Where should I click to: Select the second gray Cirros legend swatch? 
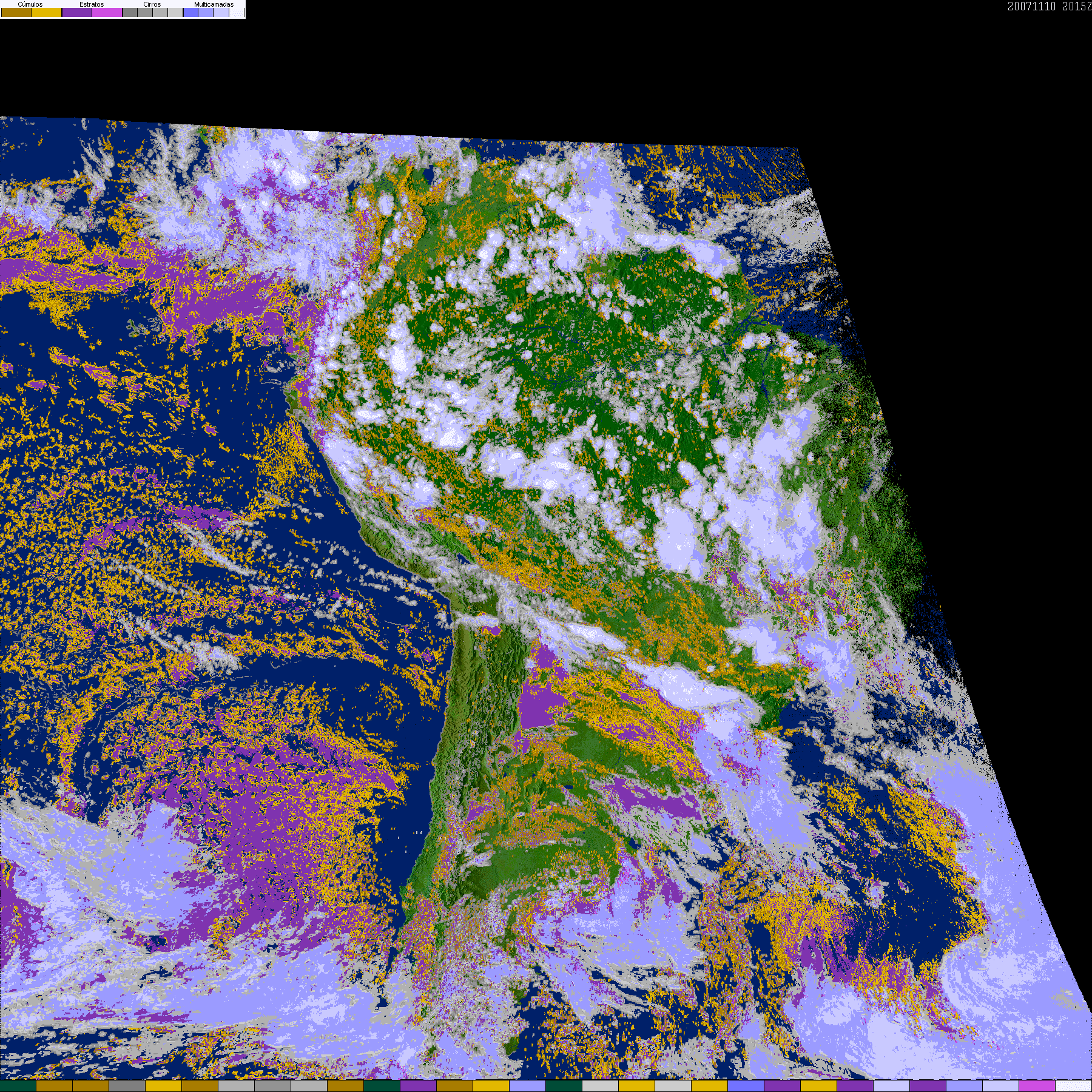pos(145,13)
